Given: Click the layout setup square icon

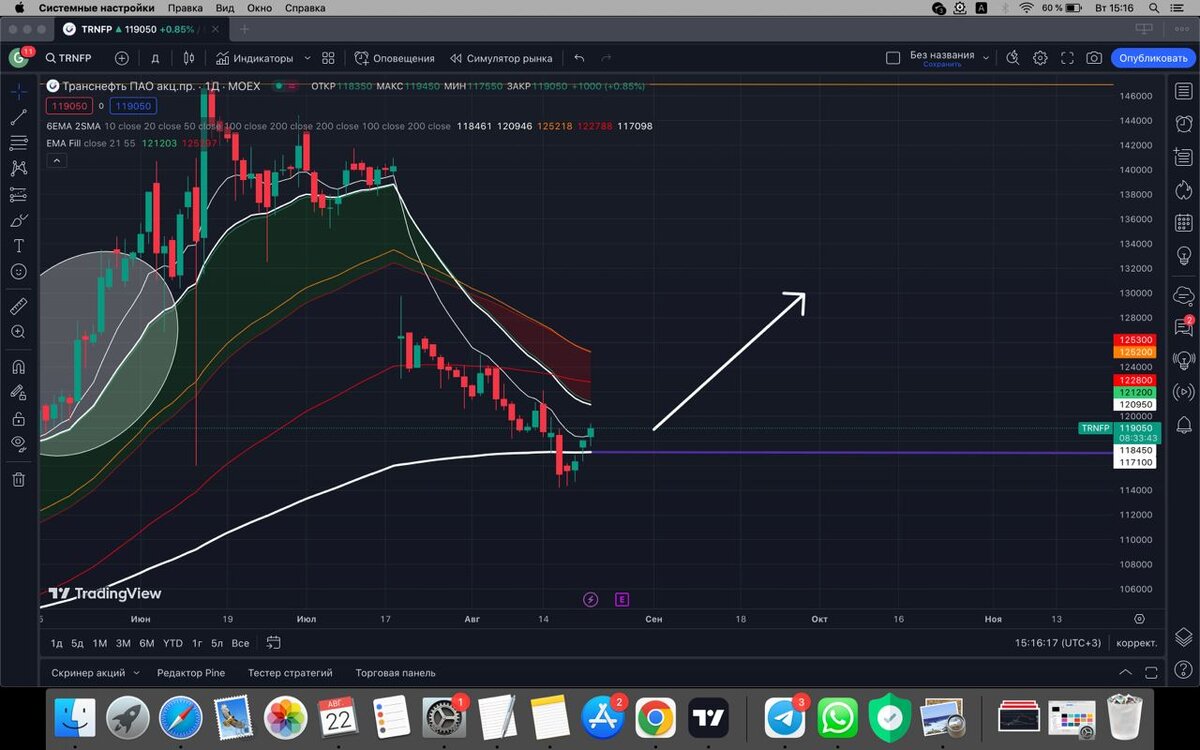Looking at the screenshot, I should click(893, 58).
